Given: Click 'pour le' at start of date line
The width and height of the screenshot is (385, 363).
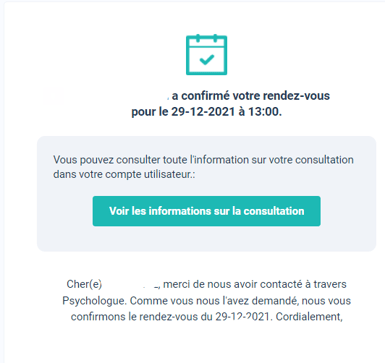Looking at the screenshot, I should pyautogui.click(x=150, y=112).
